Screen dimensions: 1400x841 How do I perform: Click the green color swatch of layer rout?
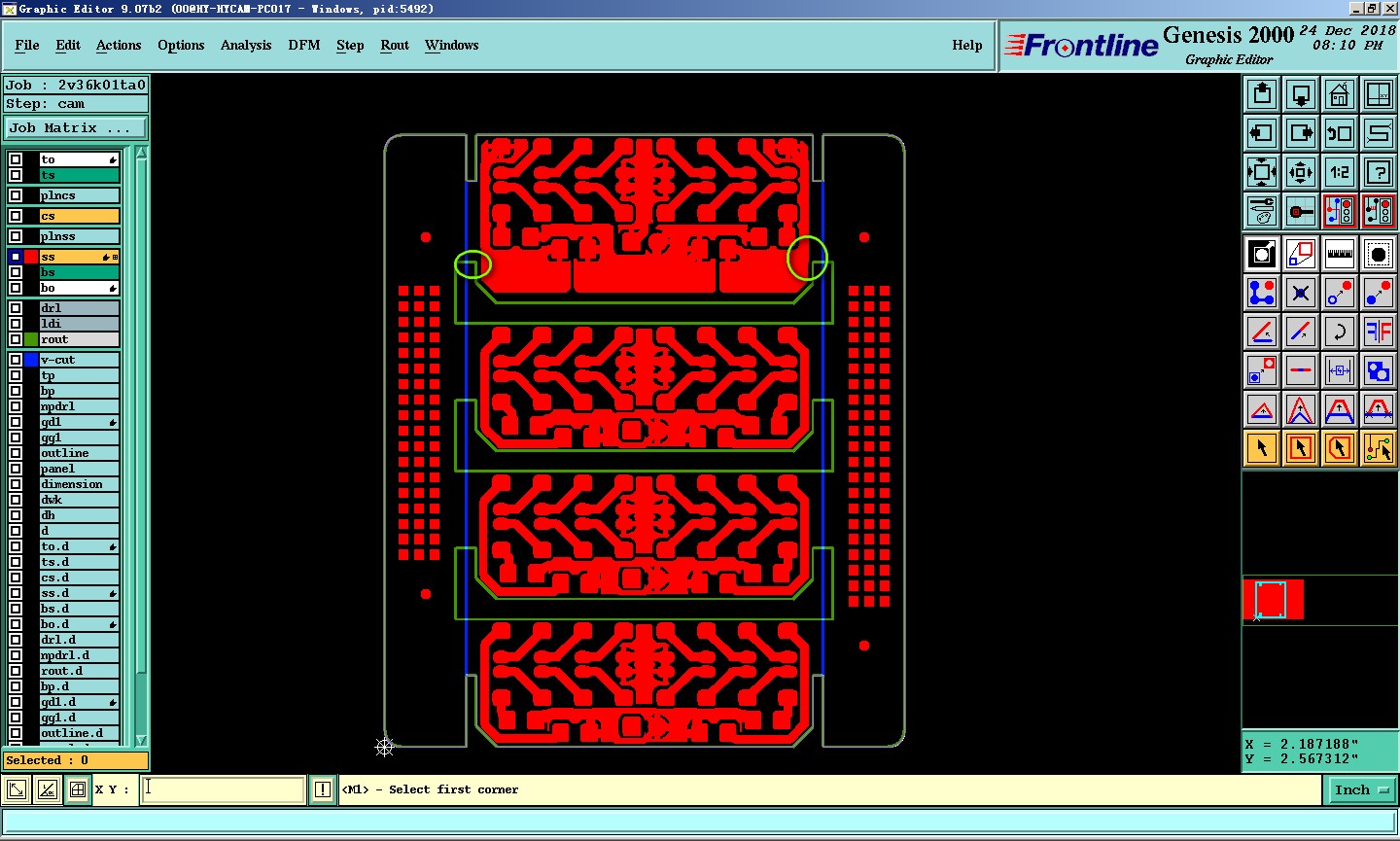(x=31, y=339)
